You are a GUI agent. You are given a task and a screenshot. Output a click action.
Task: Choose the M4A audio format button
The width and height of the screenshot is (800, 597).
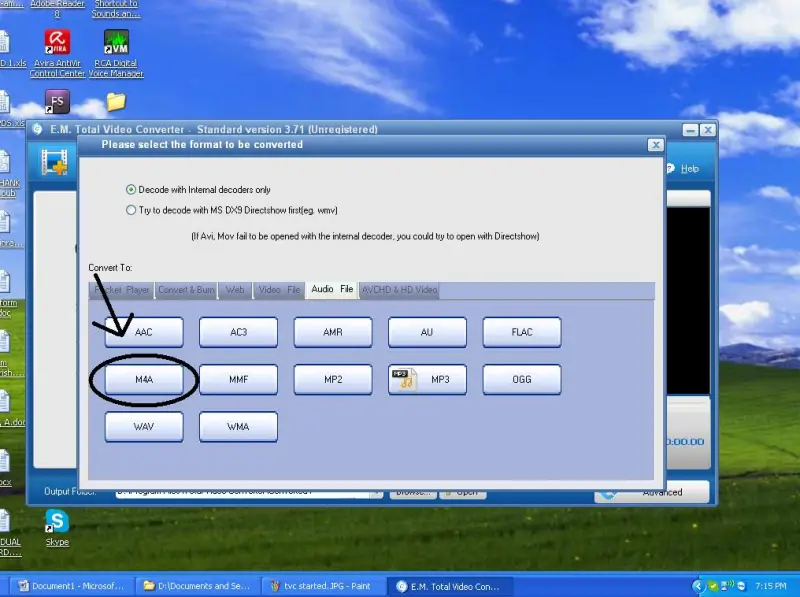144,380
